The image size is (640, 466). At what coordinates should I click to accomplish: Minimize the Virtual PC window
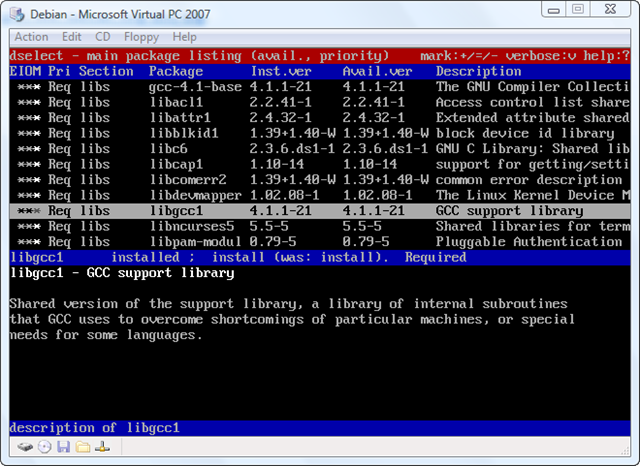coord(553,10)
